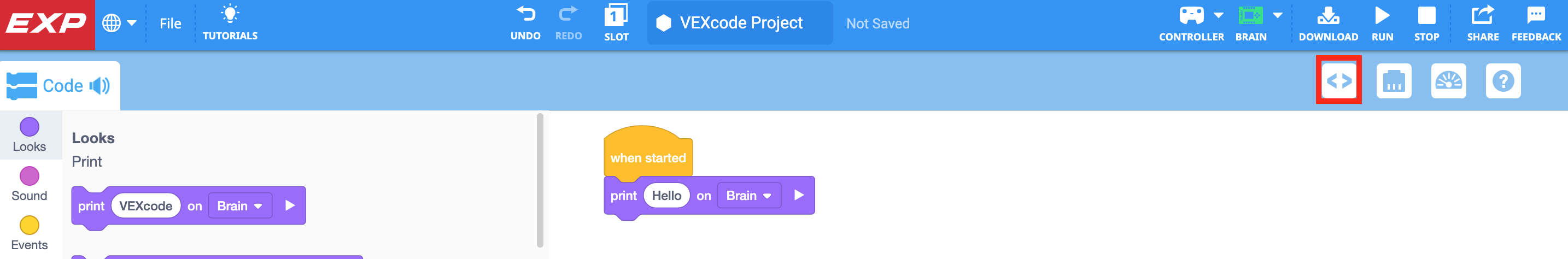The width and height of the screenshot is (1568, 259).
Task: Stop the running project
Action: coord(1426,22)
